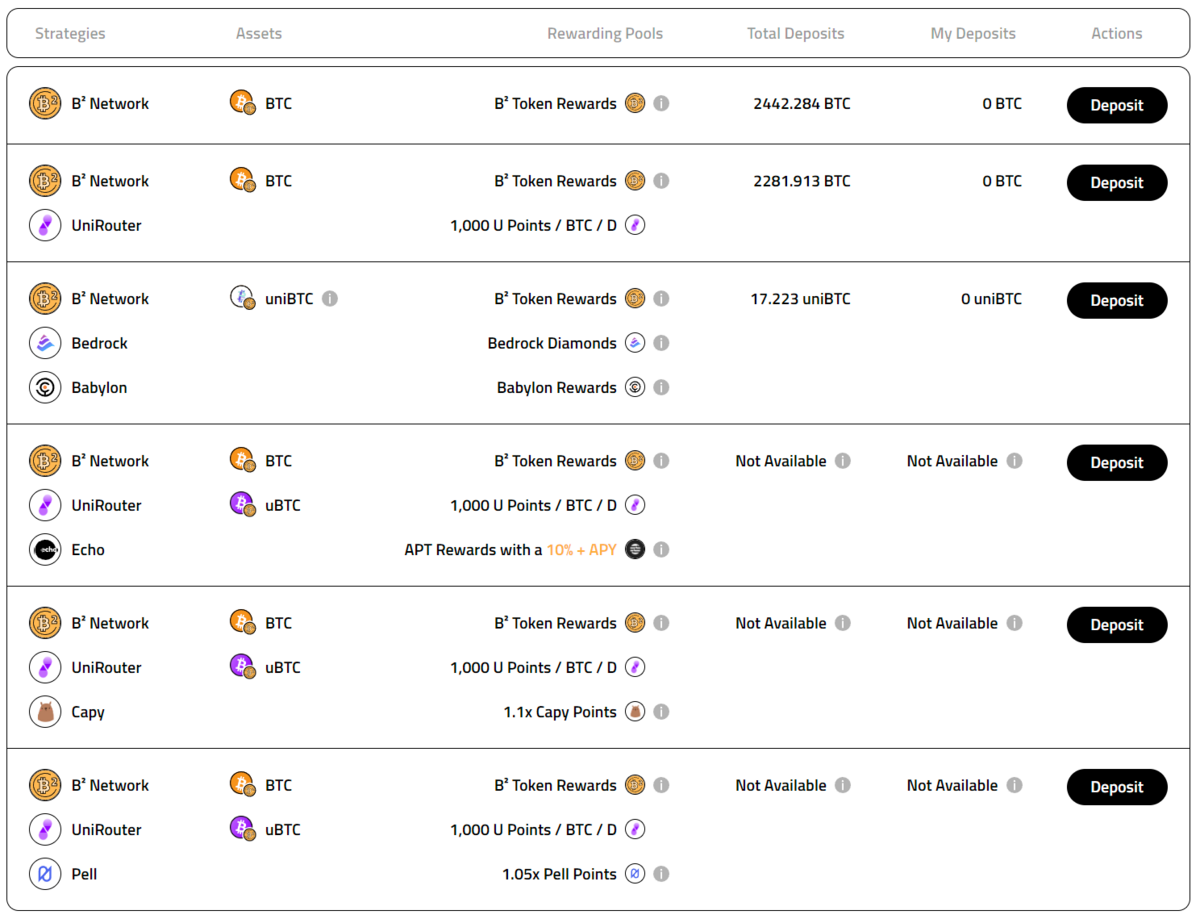Click the 10% + APY highlighted text

581,550
